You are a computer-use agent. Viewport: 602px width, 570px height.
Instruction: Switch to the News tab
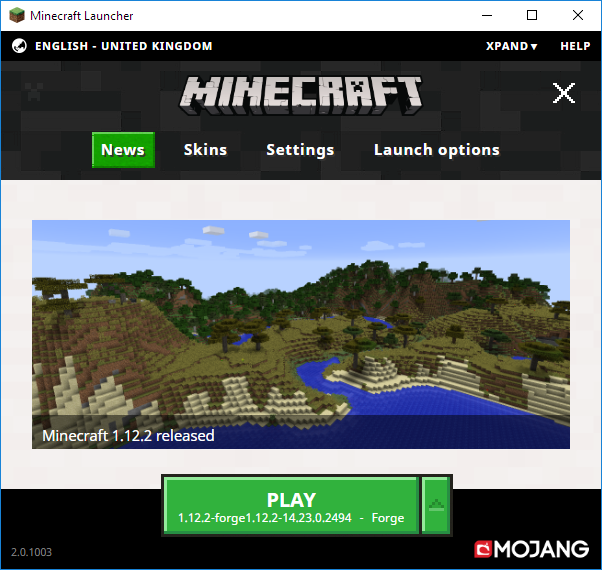point(123,150)
